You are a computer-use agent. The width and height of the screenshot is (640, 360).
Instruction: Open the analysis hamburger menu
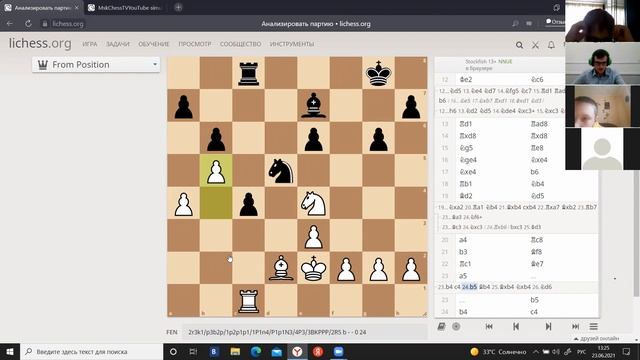point(593,327)
